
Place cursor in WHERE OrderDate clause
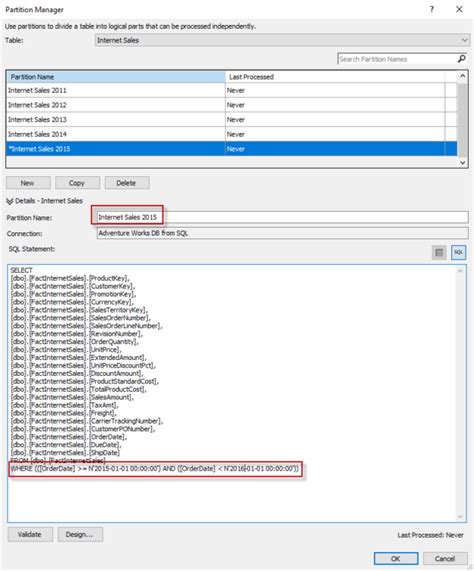click(x=155, y=468)
